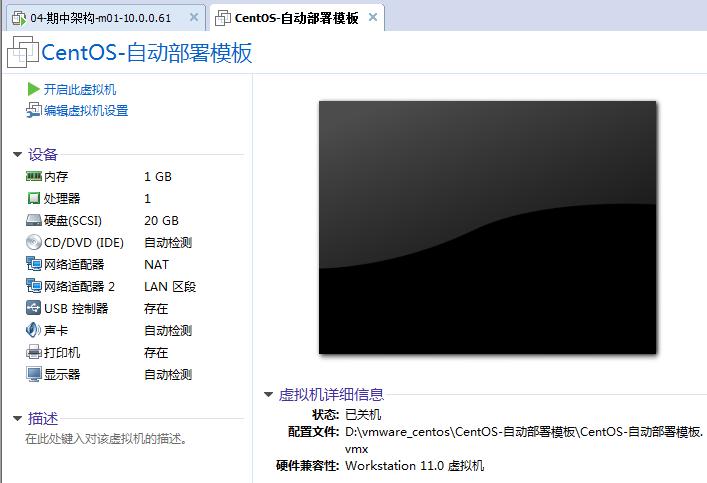The height and width of the screenshot is (483, 707).
Task: Click the LAN 区段 adapter value
Action: click(170, 286)
